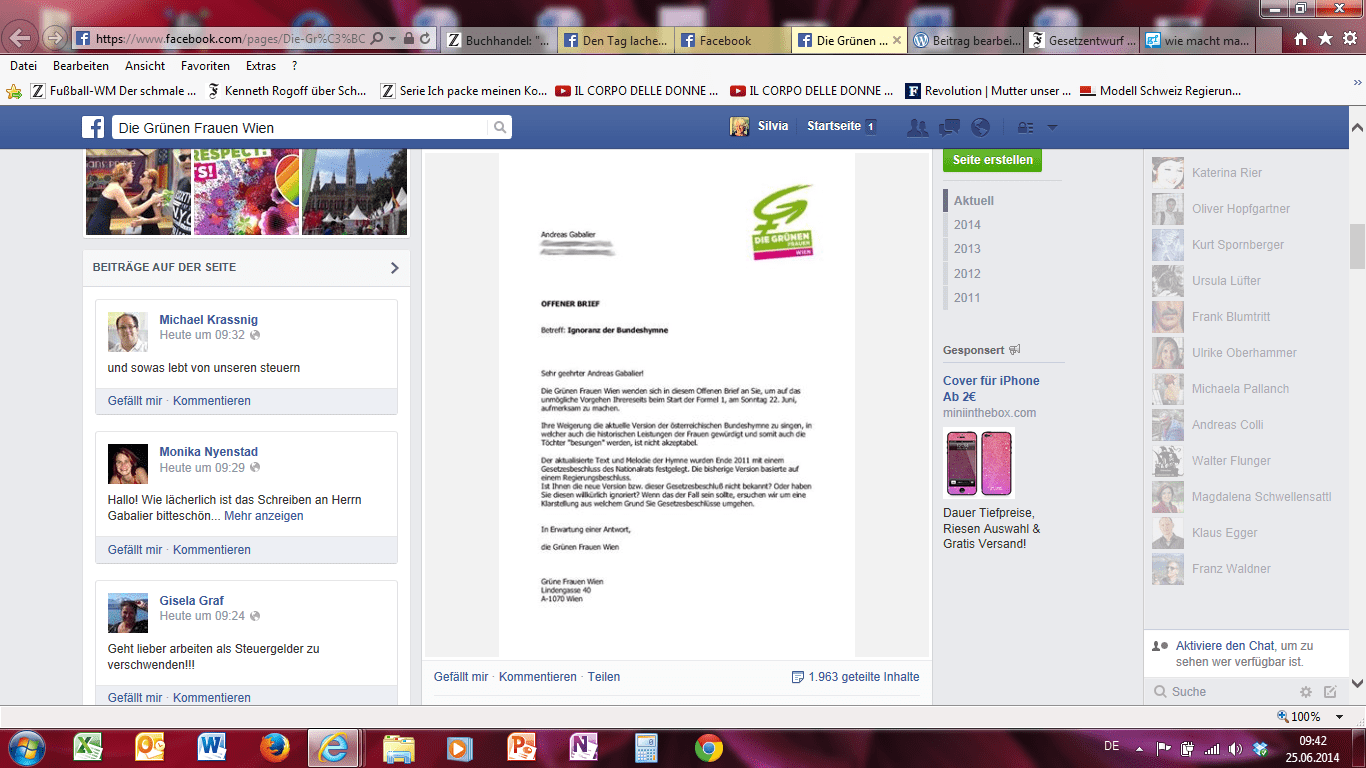Click the Windows Start orb
1366x768 pixels.
26,747
